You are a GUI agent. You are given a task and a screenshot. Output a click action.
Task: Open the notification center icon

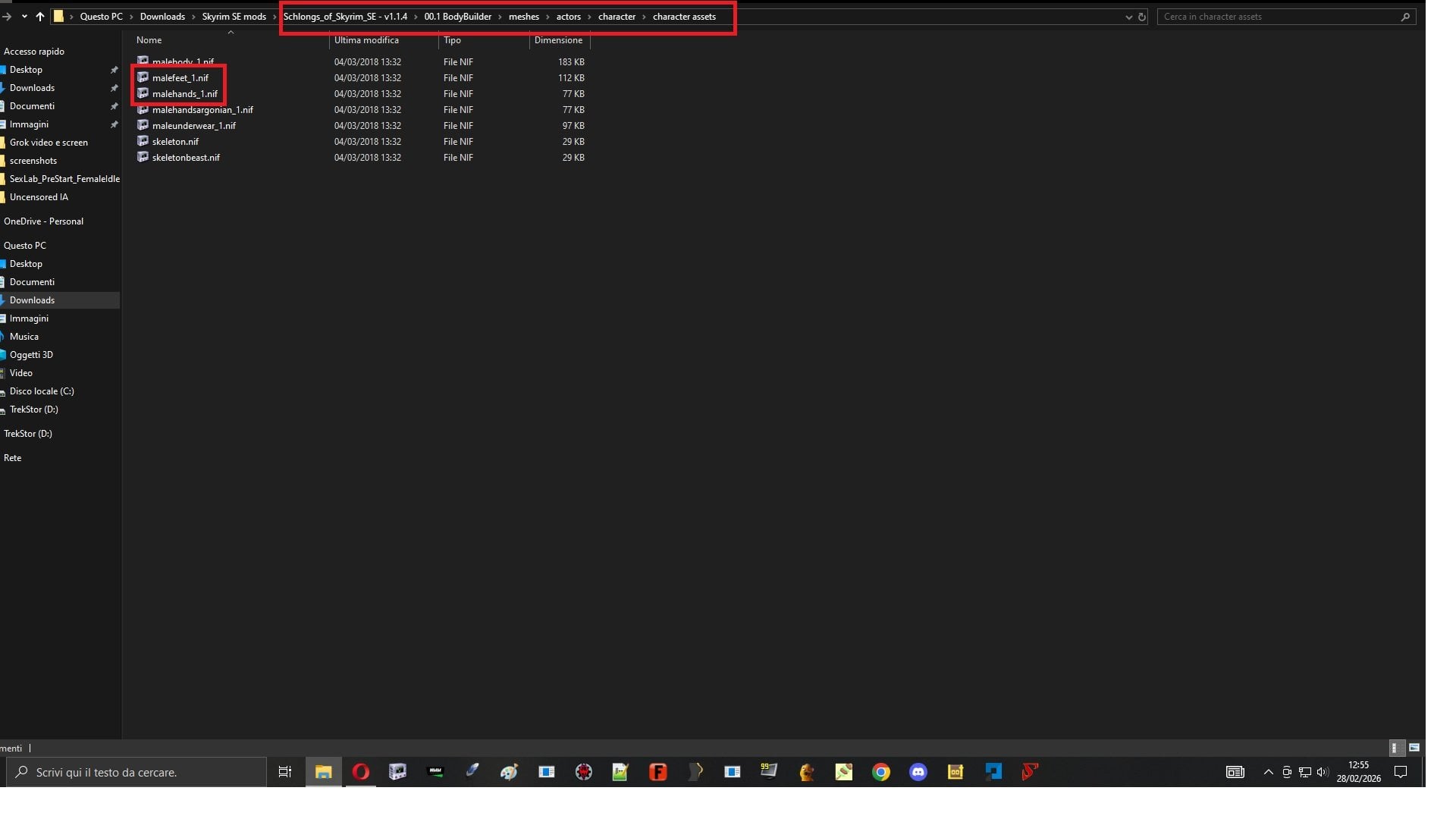1401,772
